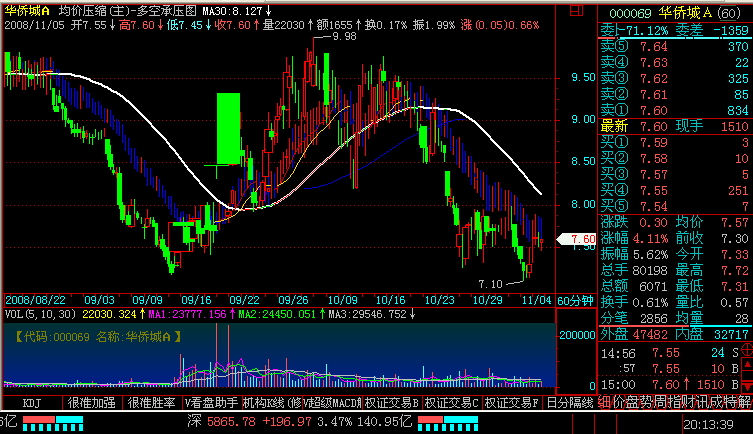
Task: Click stock code 000069 in quote header
Action: coord(630,13)
